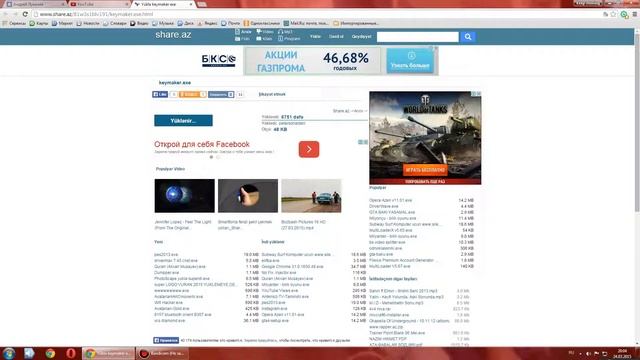Viewport: 640px width, 360px height.
Task: Close the World of Tanks ad
Action: 479,94
